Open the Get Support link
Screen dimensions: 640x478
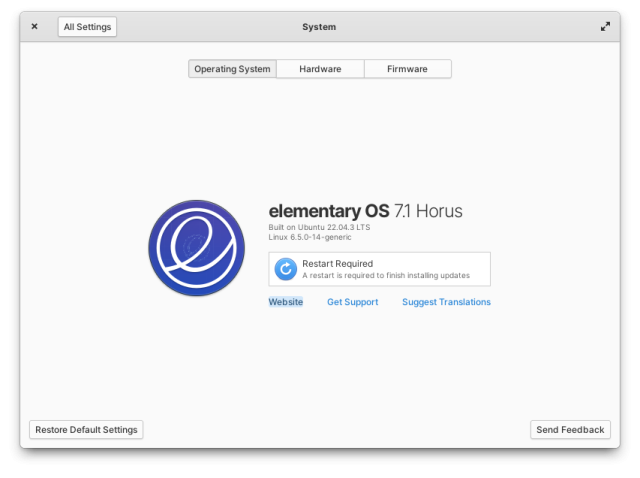click(353, 302)
